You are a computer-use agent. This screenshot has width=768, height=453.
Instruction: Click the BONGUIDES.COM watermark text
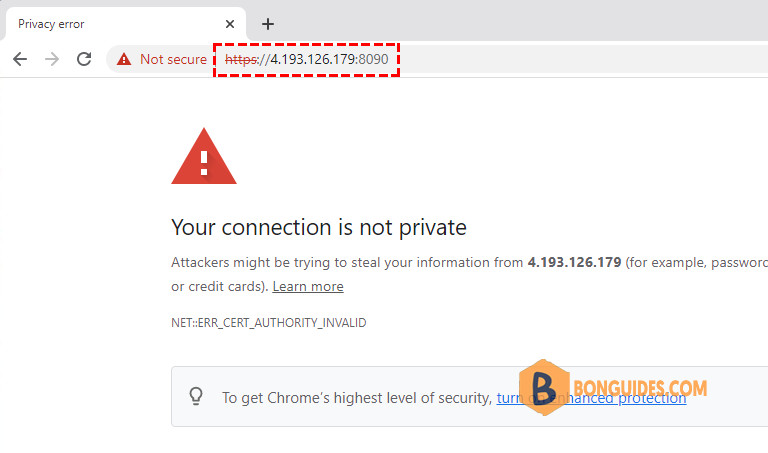coord(640,388)
